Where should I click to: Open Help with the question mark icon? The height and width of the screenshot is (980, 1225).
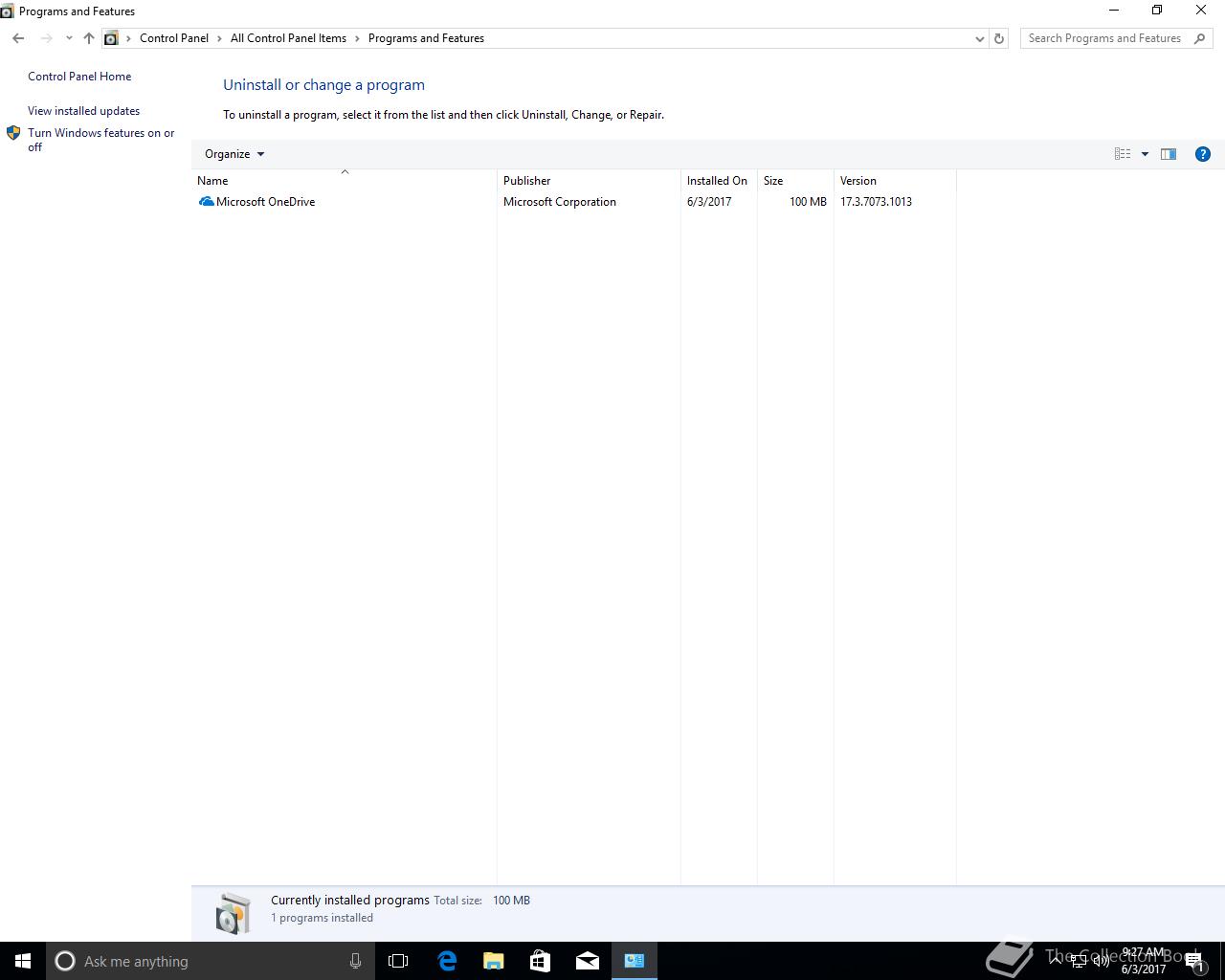click(x=1203, y=154)
